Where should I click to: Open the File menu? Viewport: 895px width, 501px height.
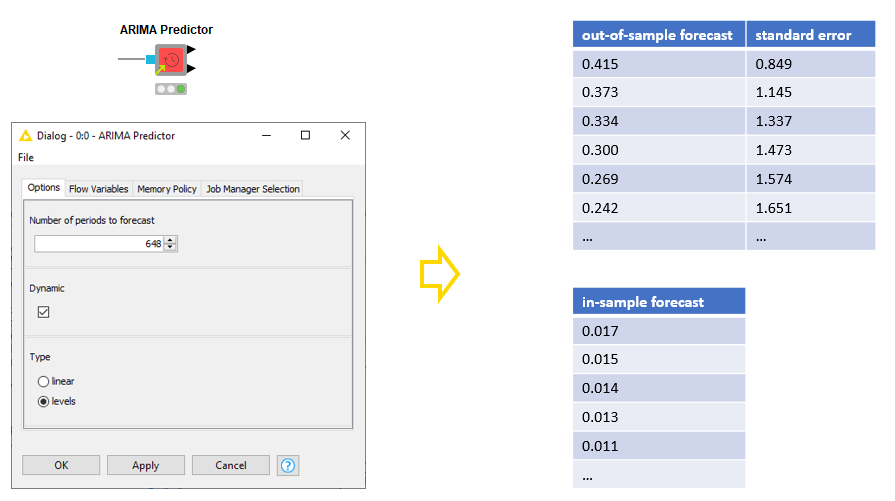pos(26,157)
